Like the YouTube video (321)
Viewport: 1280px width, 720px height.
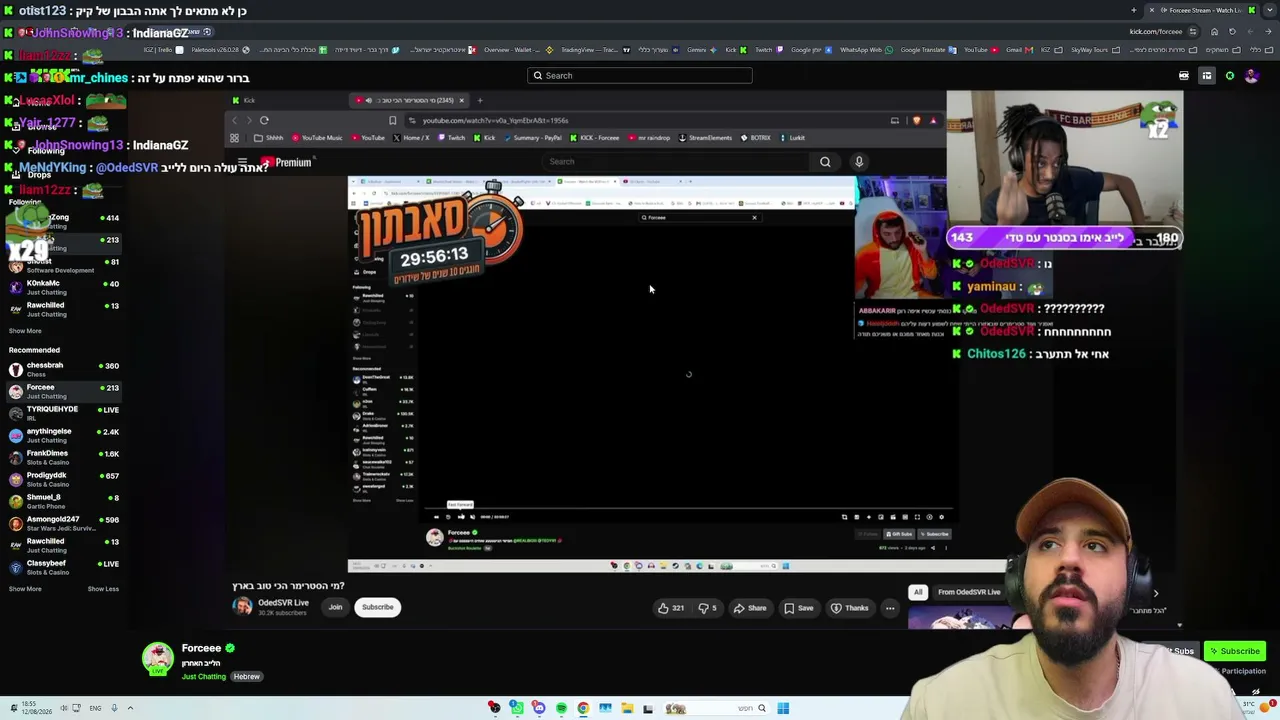671,608
